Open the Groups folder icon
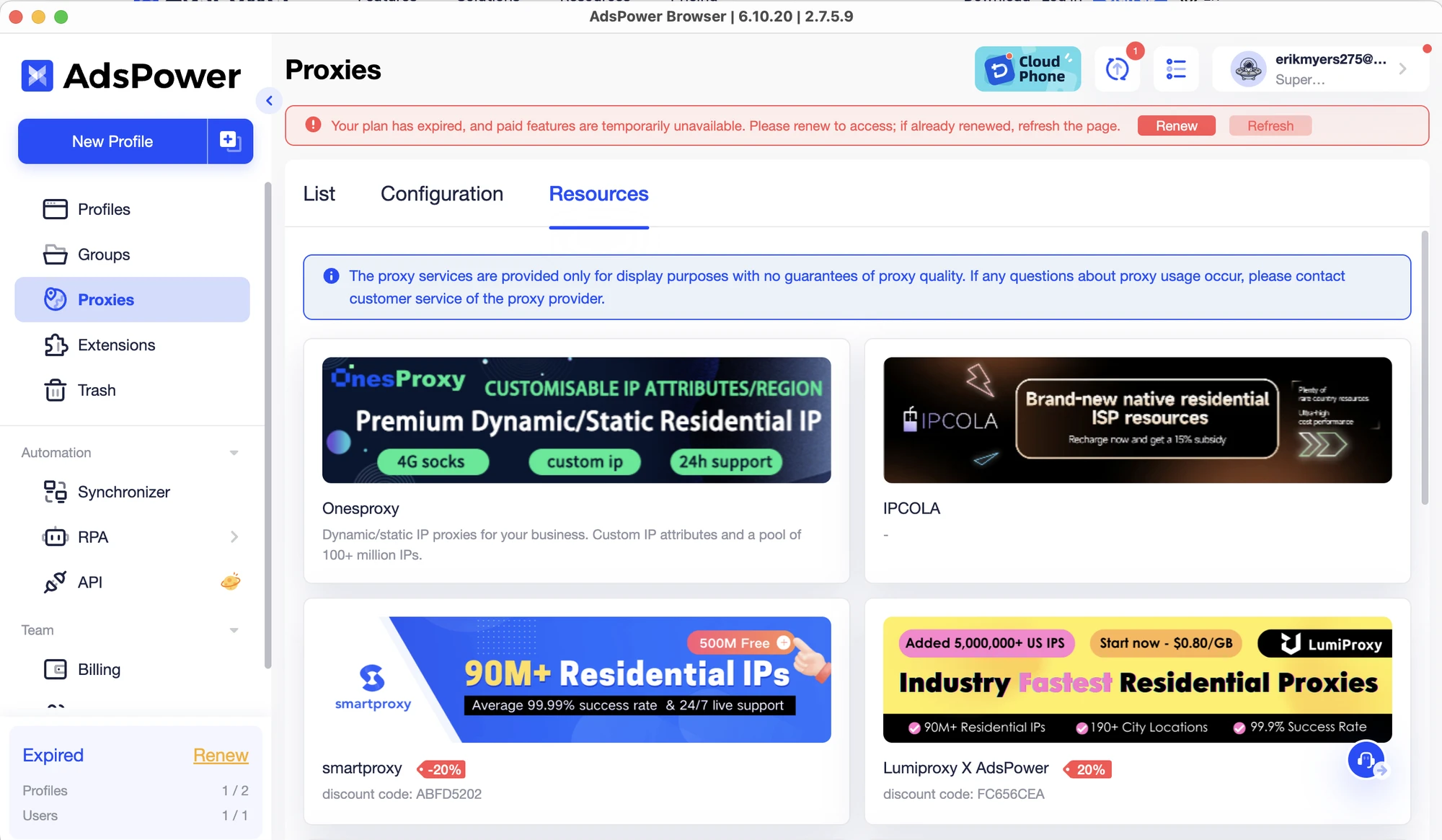Image resolution: width=1442 pixels, height=840 pixels. tap(56, 255)
